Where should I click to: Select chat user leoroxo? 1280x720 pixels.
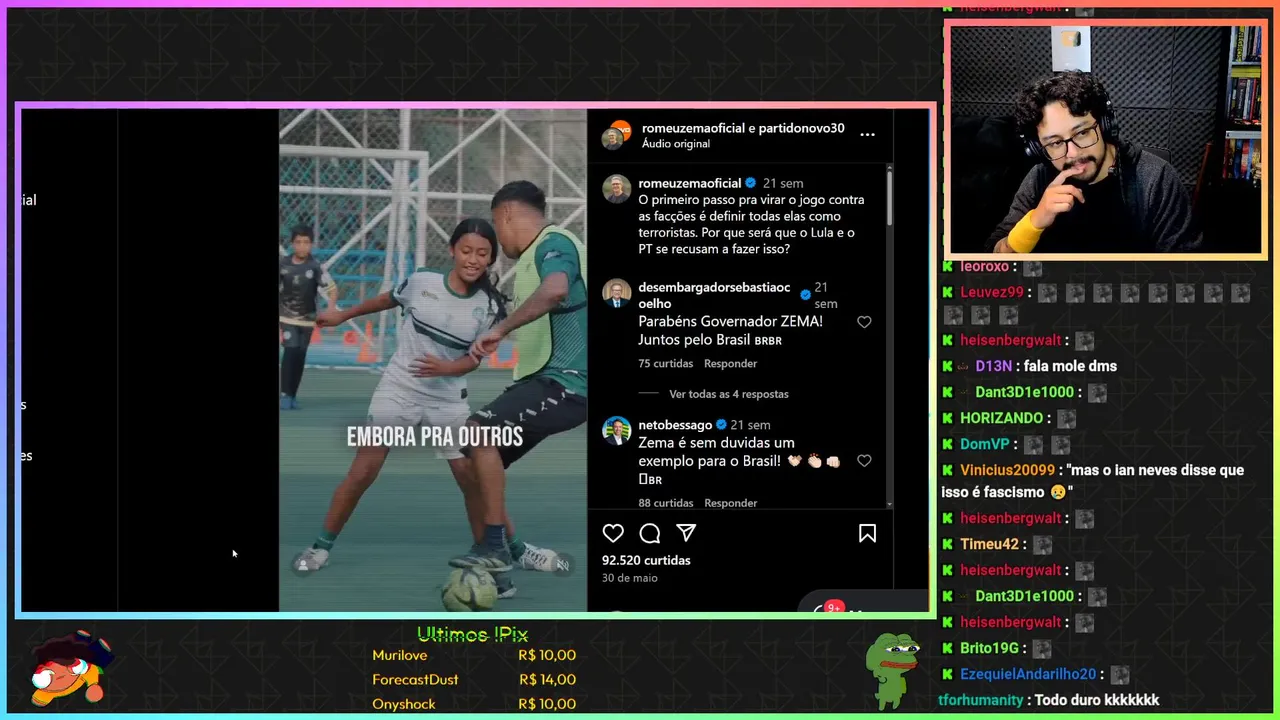(x=984, y=267)
